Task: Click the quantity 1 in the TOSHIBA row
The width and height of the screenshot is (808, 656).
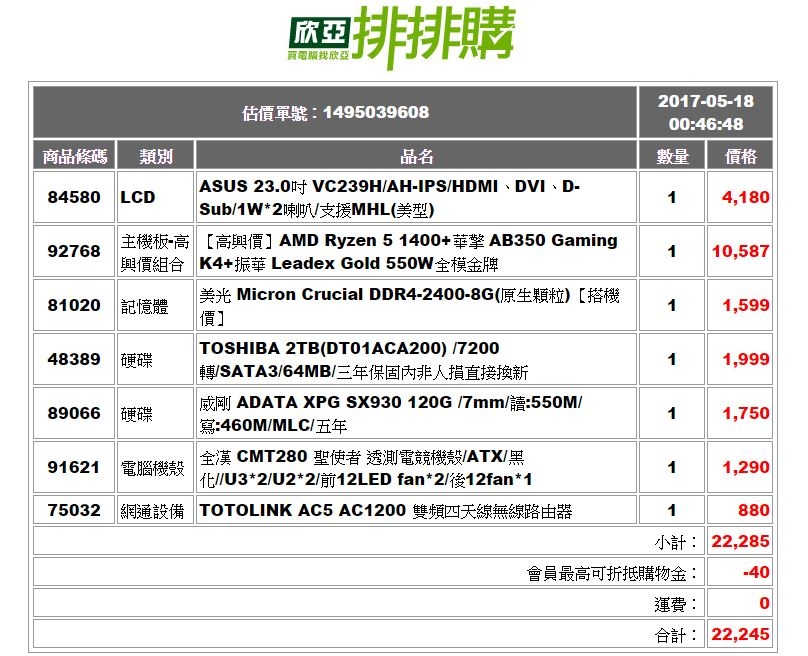Action: (671, 360)
